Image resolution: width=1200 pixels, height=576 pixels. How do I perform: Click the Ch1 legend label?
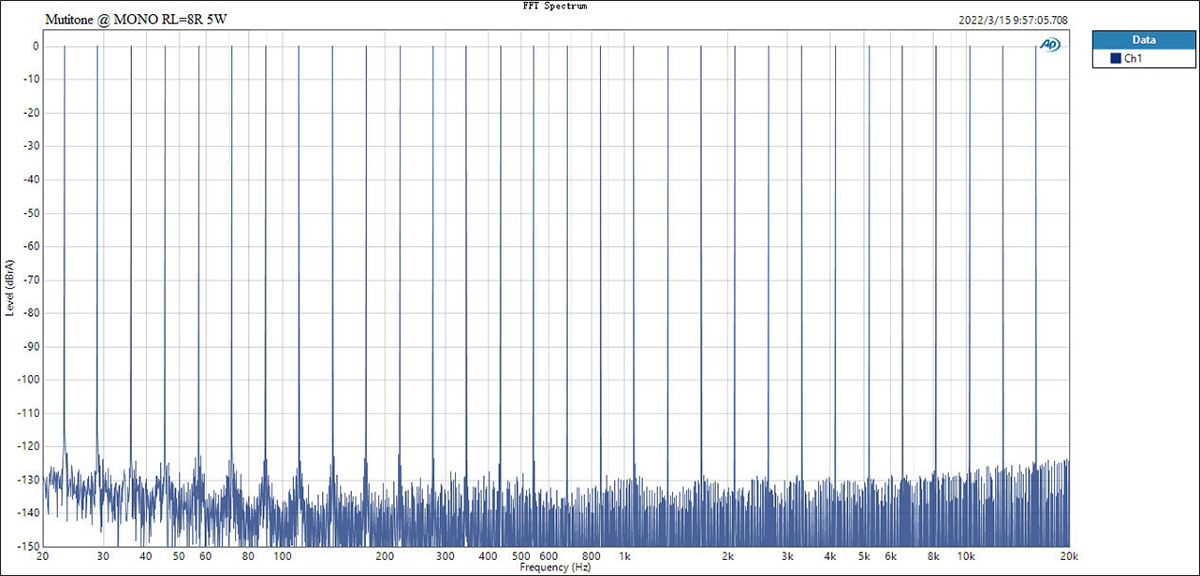(1134, 60)
